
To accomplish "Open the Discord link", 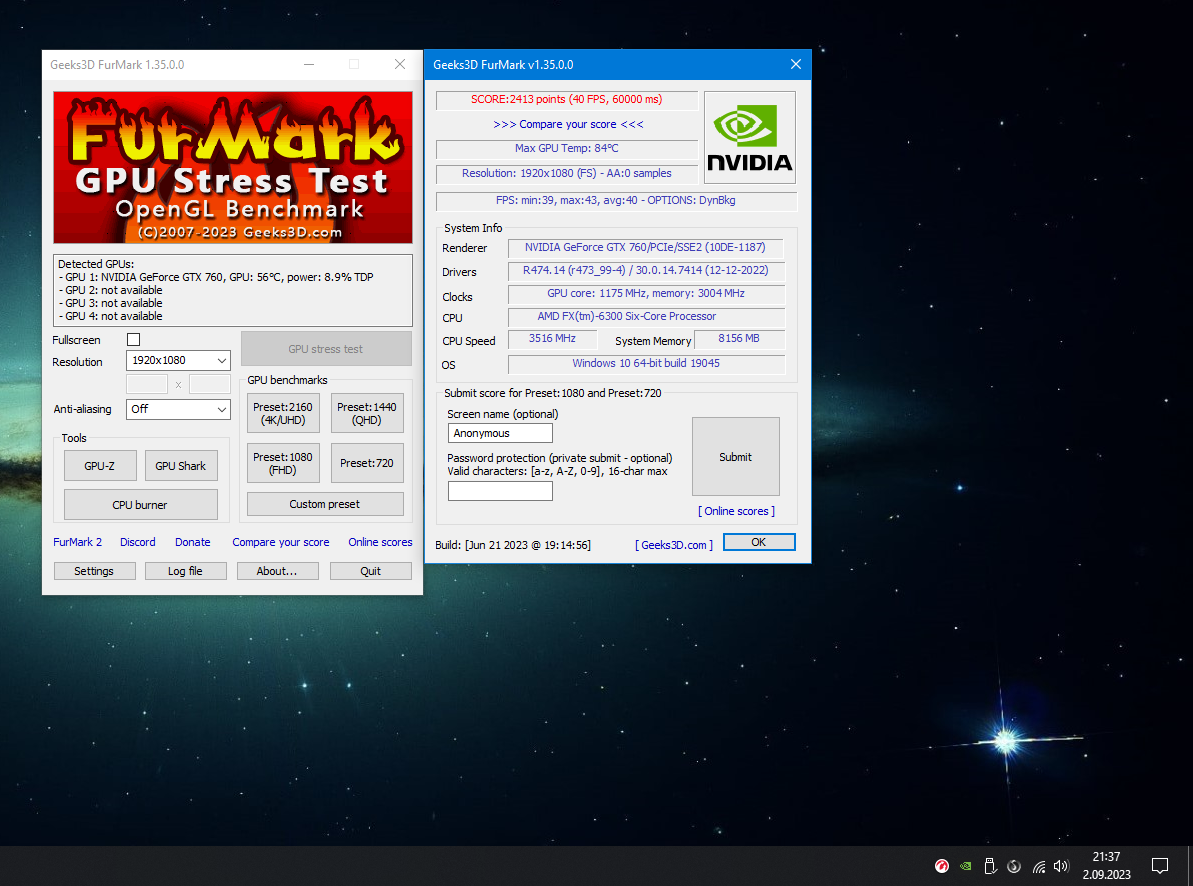I will (138, 542).
